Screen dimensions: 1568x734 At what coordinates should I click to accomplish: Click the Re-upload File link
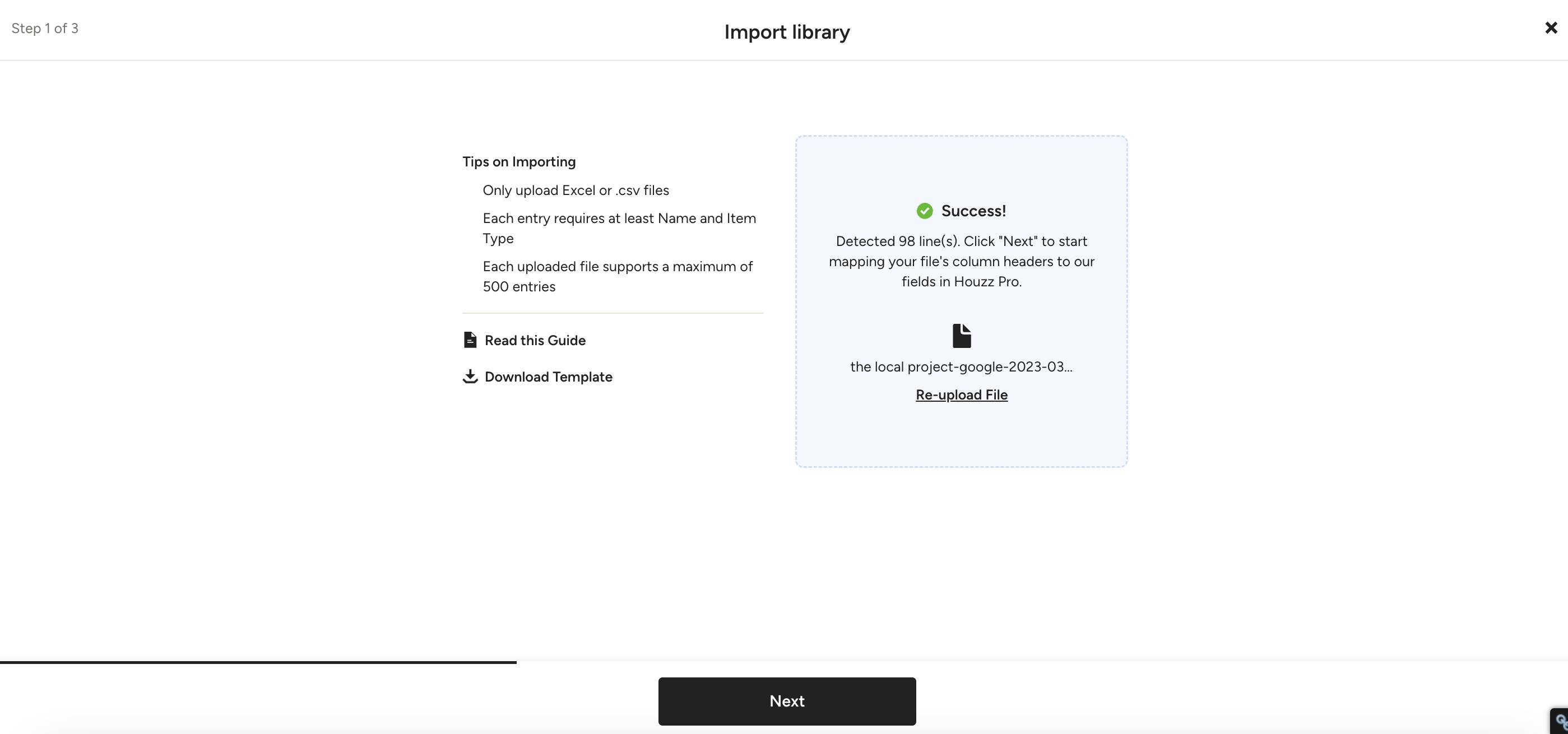(x=961, y=395)
